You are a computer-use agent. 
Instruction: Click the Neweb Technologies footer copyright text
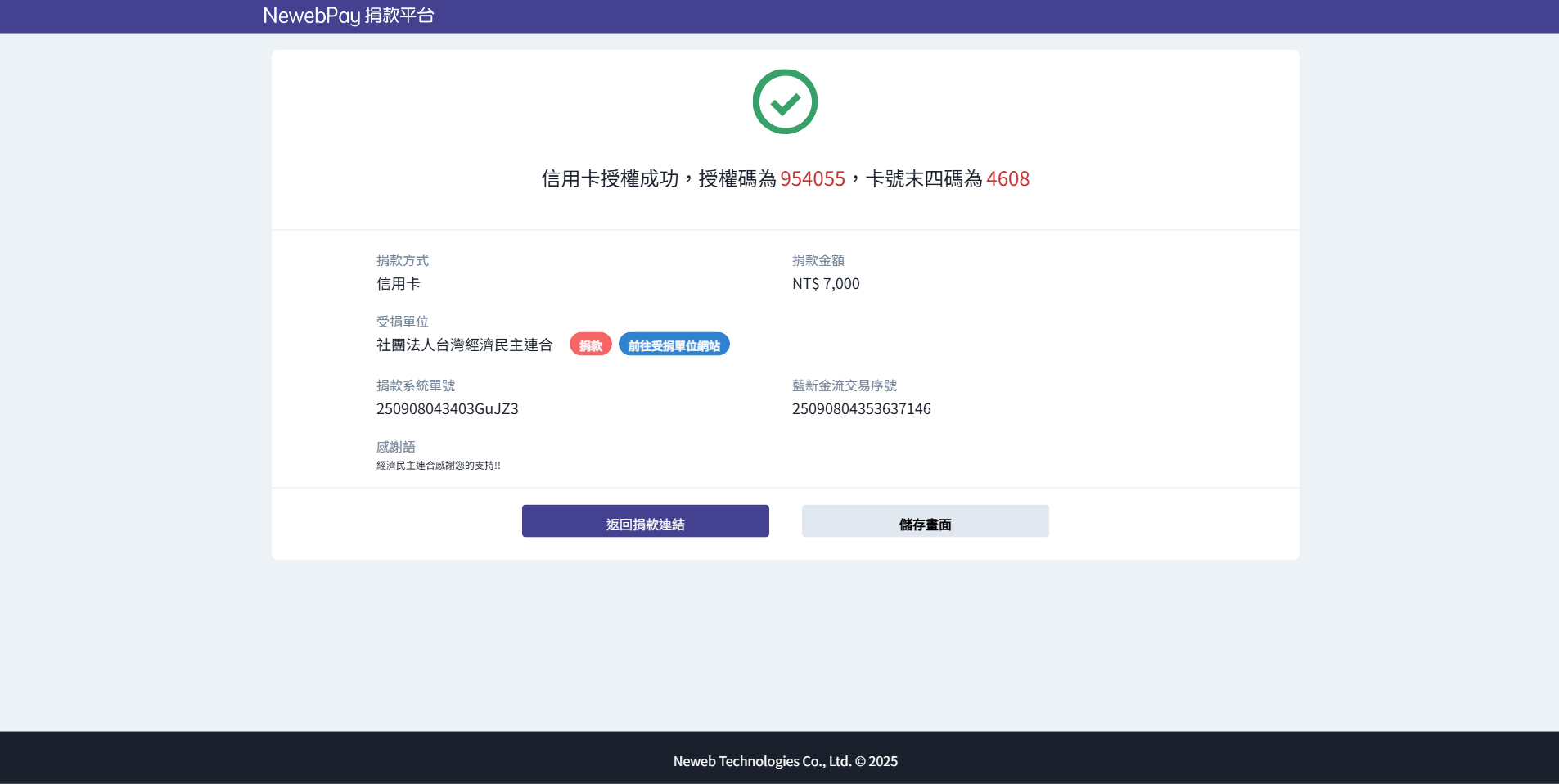pos(785,761)
